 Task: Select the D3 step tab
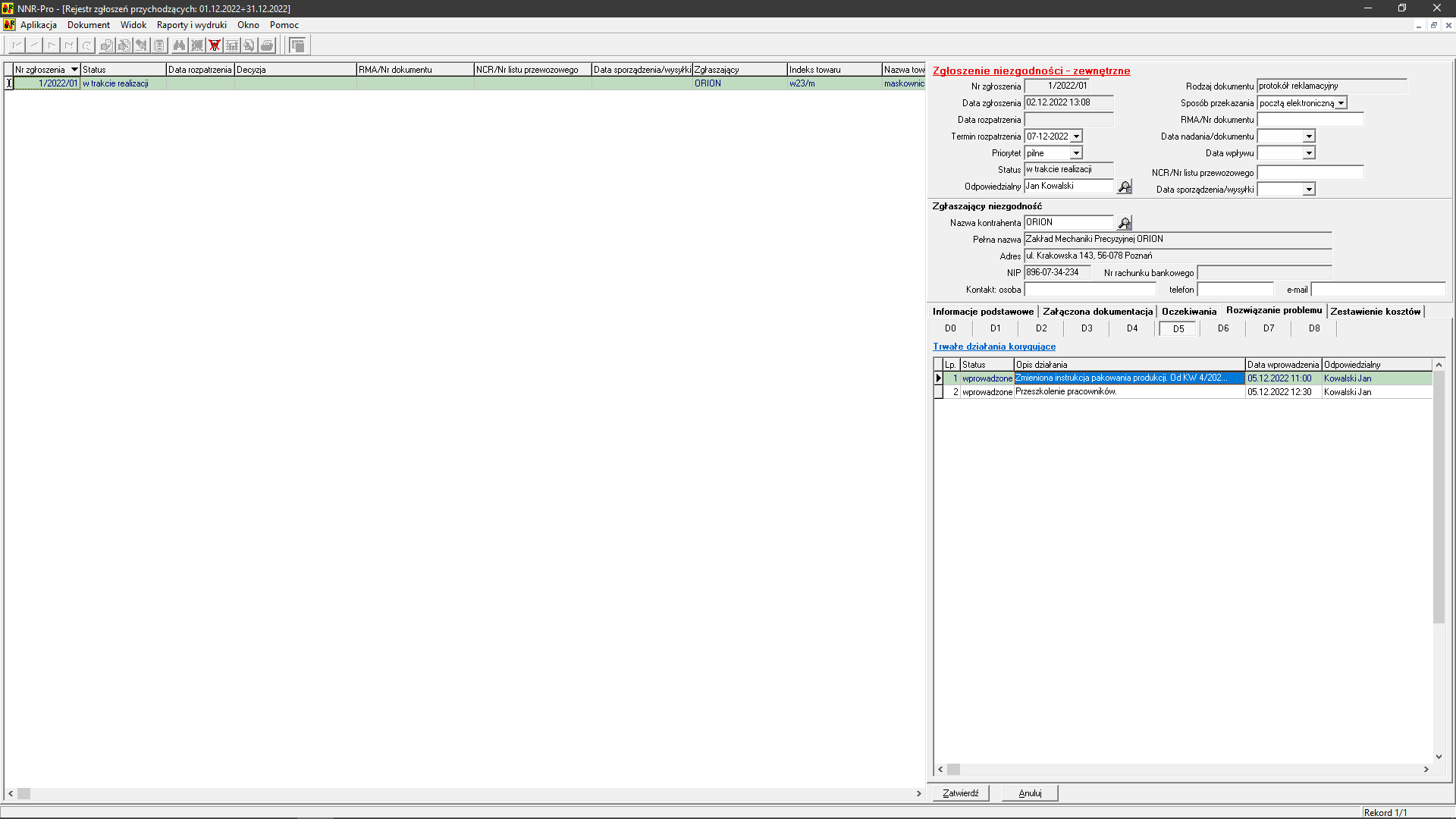coord(1087,328)
